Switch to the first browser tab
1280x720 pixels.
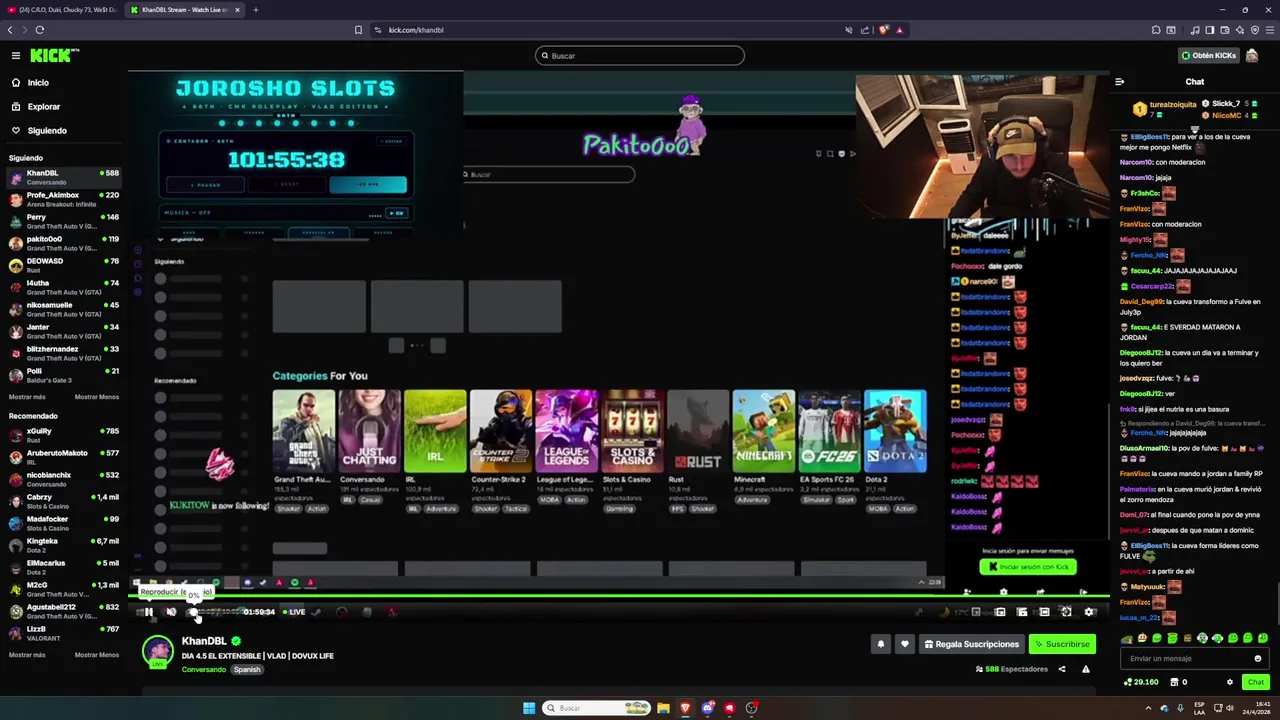click(65, 10)
